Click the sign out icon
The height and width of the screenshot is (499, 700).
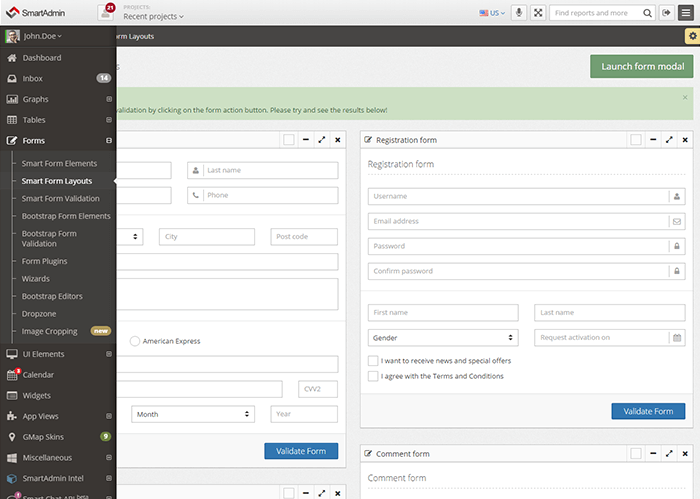tap(667, 13)
